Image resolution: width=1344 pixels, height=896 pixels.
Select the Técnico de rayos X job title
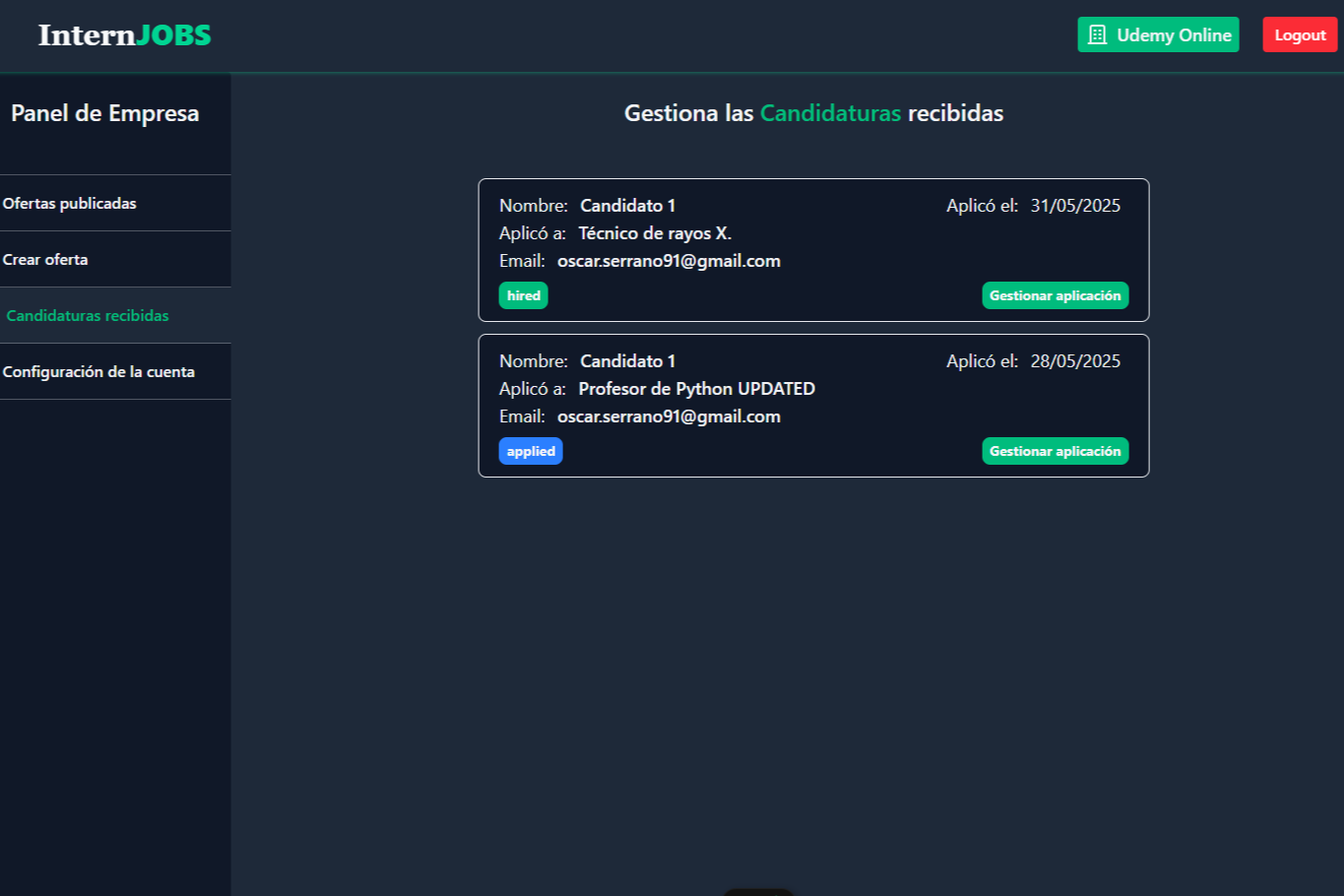tap(655, 233)
